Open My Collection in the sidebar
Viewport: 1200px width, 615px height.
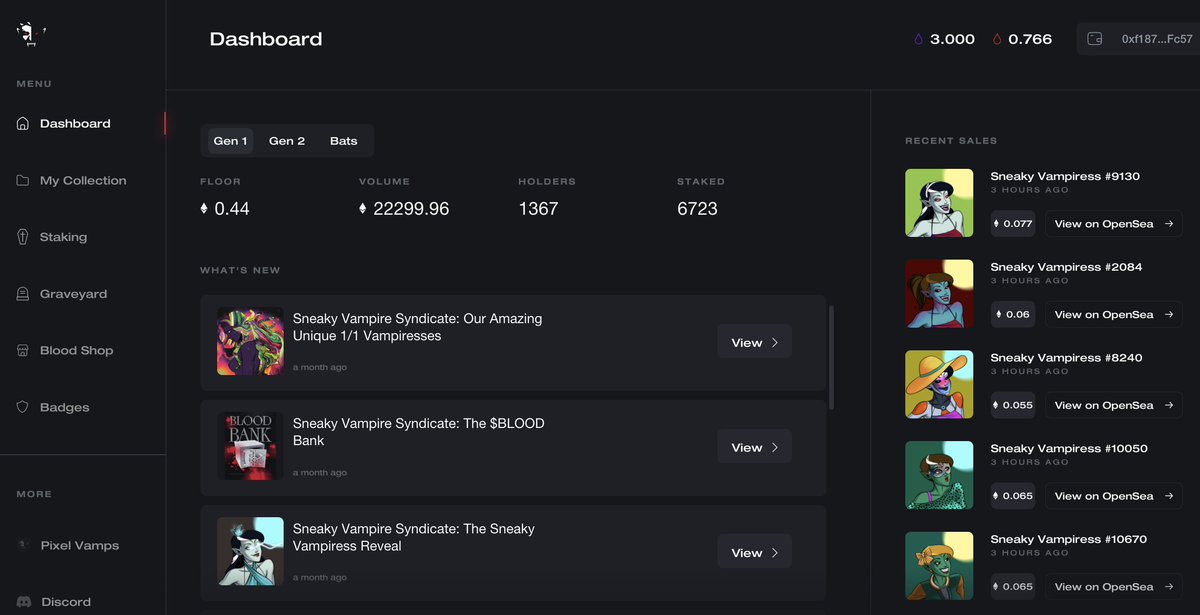(83, 181)
